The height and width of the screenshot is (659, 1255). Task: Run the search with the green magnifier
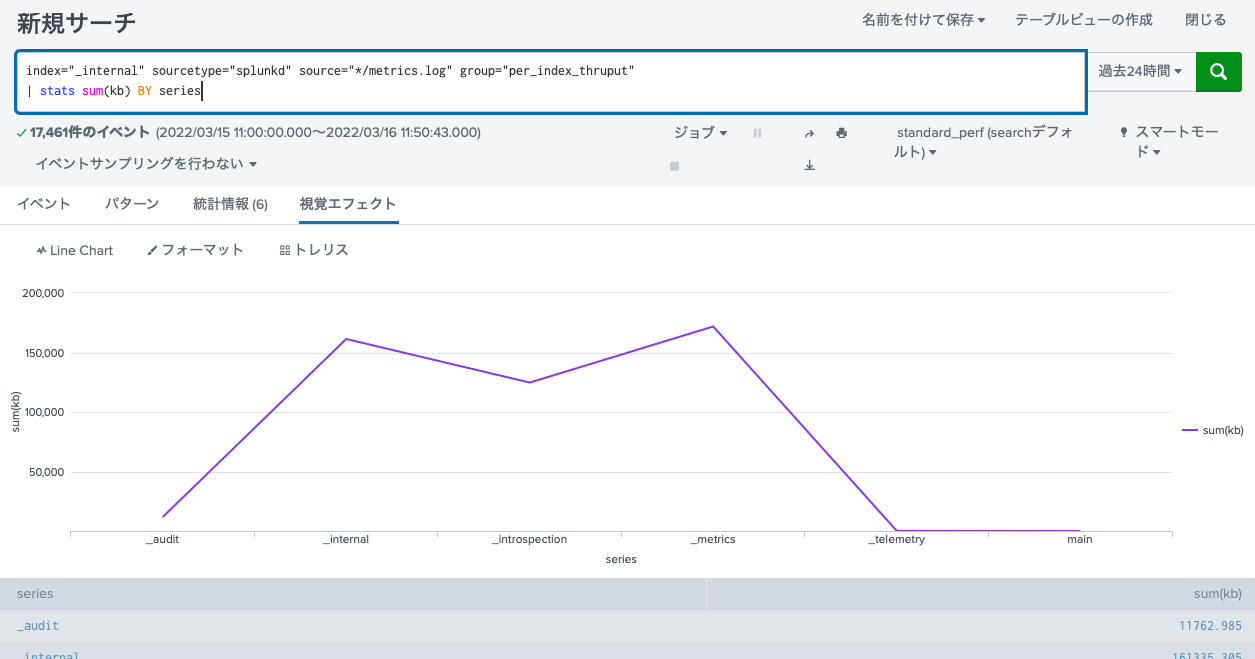click(x=1218, y=71)
